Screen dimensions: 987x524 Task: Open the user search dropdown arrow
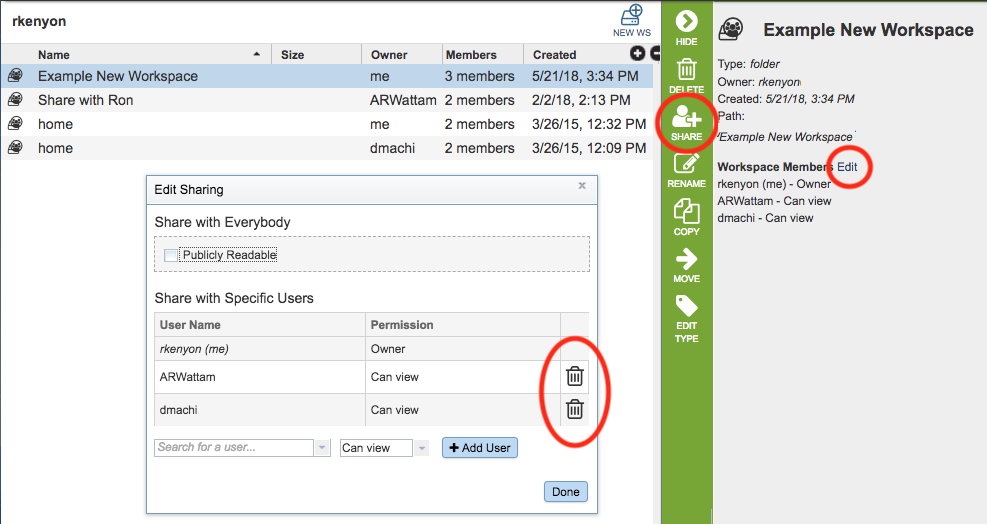pyautogui.click(x=322, y=448)
